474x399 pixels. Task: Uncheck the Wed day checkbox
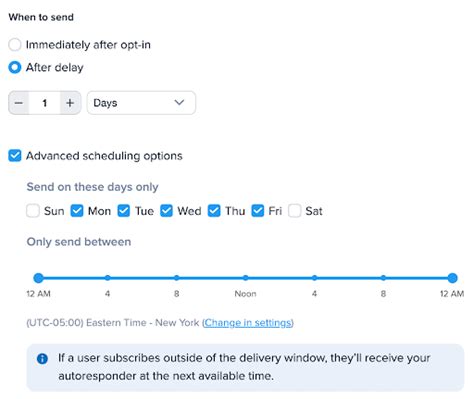click(x=166, y=211)
